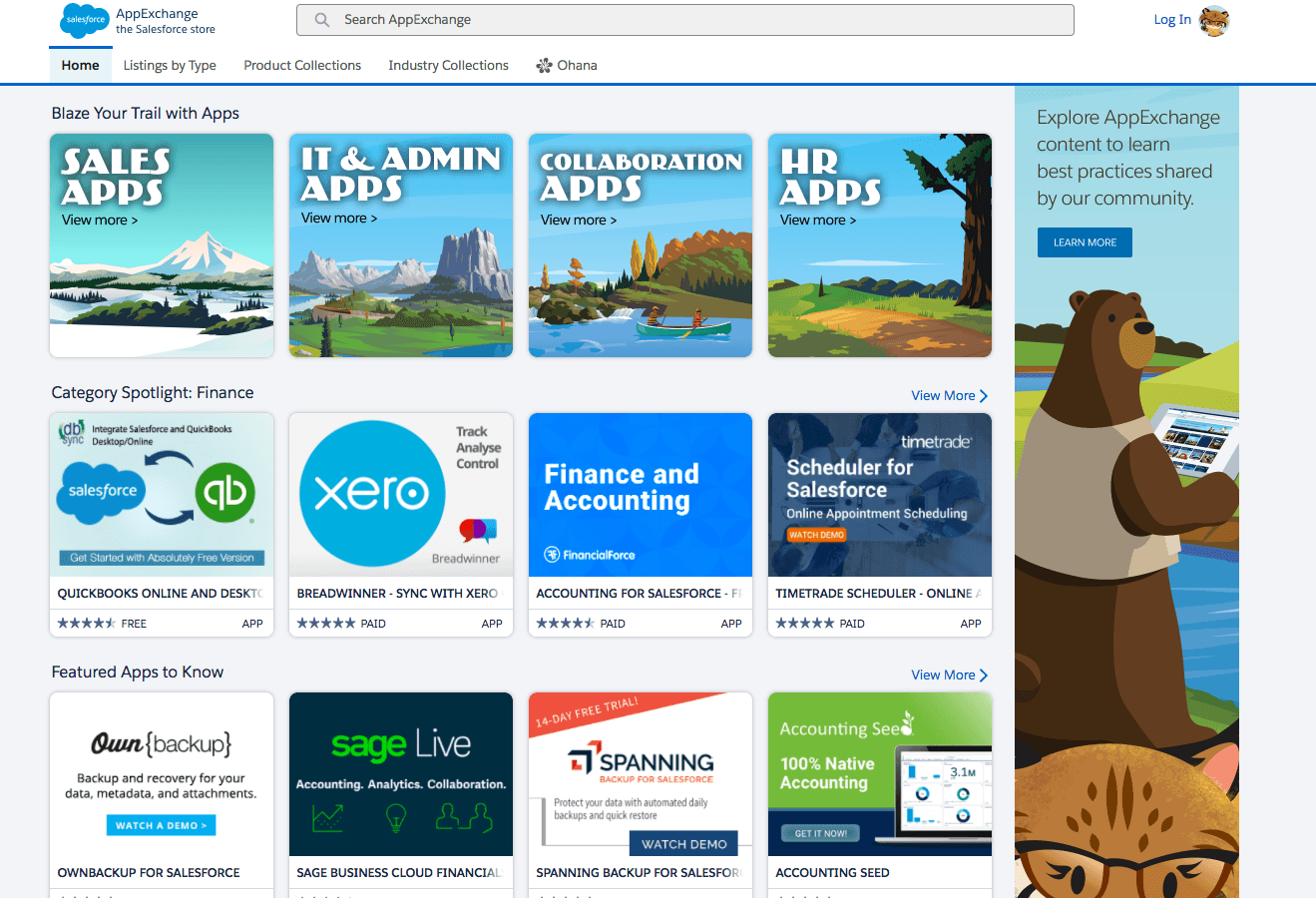Click SPANNING BACKUP FOR SALESFORCE title
Image resolution: width=1316 pixels, height=898 pixels.
click(639, 873)
